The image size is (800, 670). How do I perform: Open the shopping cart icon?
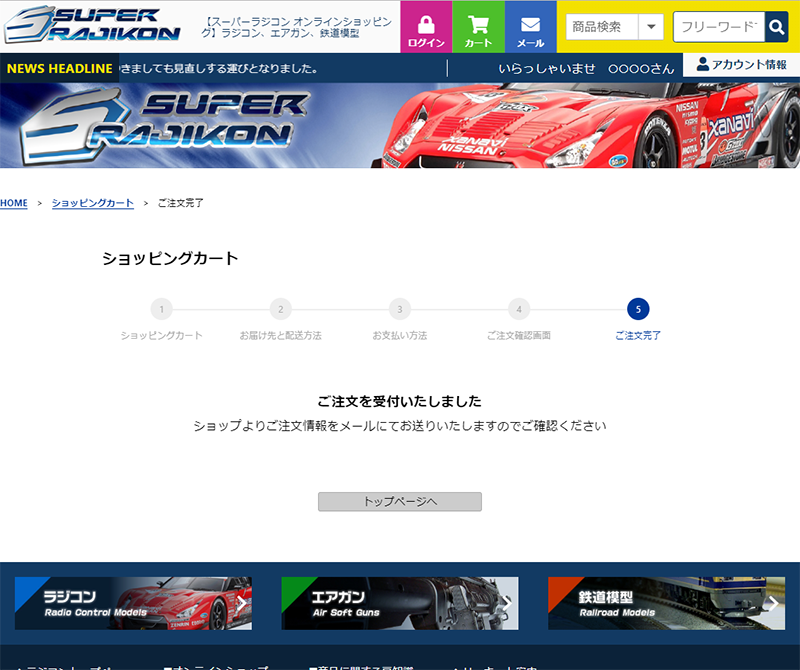tap(478, 24)
